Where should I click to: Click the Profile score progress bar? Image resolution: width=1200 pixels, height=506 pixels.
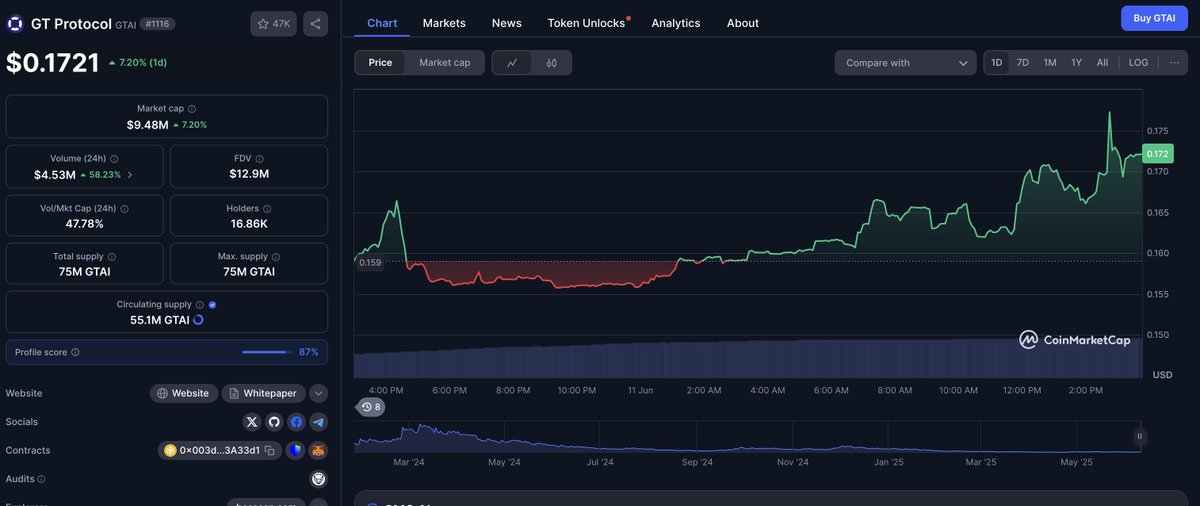(x=267, y=352)
